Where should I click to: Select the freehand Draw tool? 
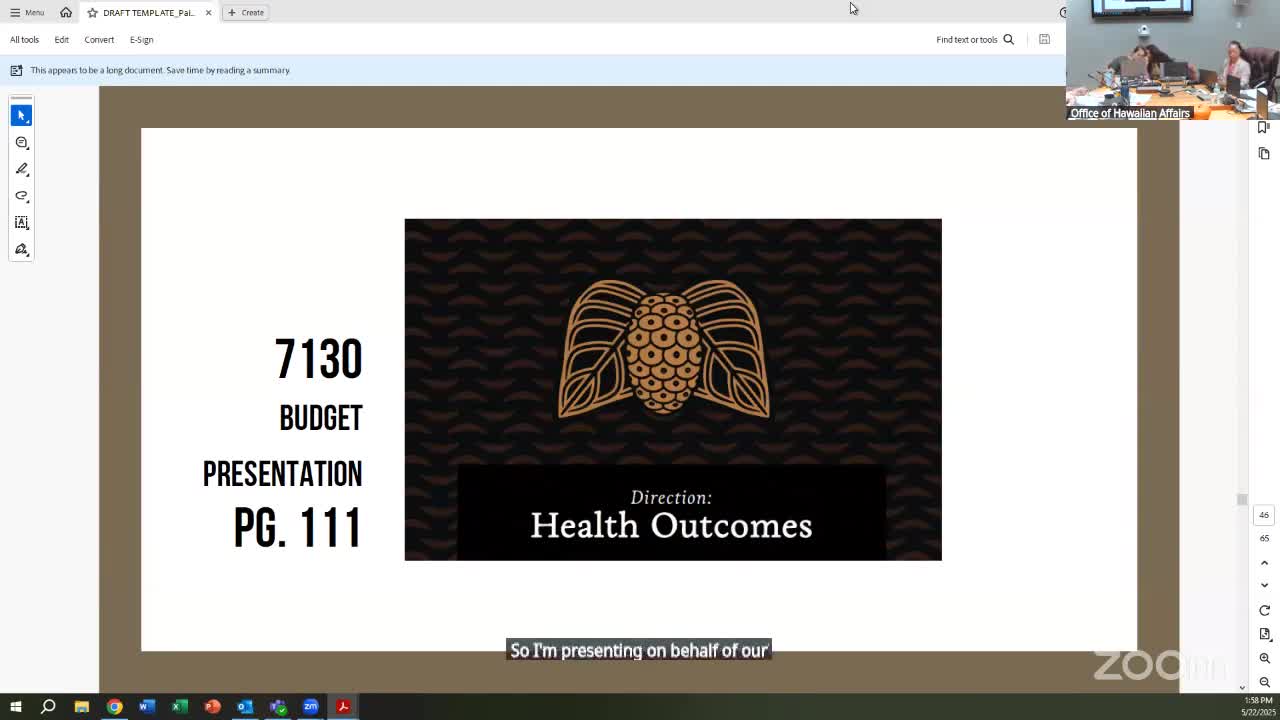pyautogui.click(x=21, y=196)
